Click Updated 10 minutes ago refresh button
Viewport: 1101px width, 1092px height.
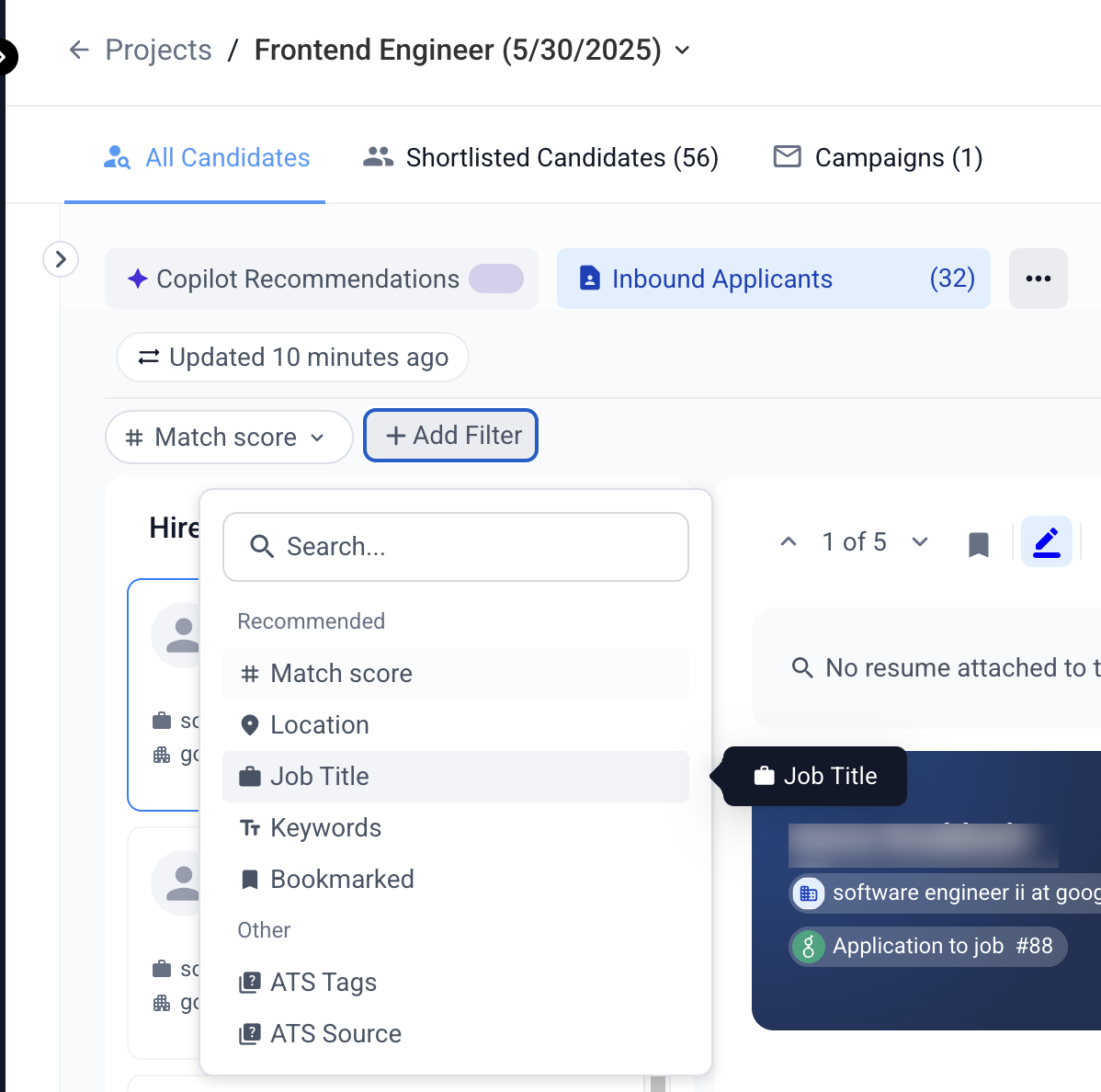click(x=292, y=358)
